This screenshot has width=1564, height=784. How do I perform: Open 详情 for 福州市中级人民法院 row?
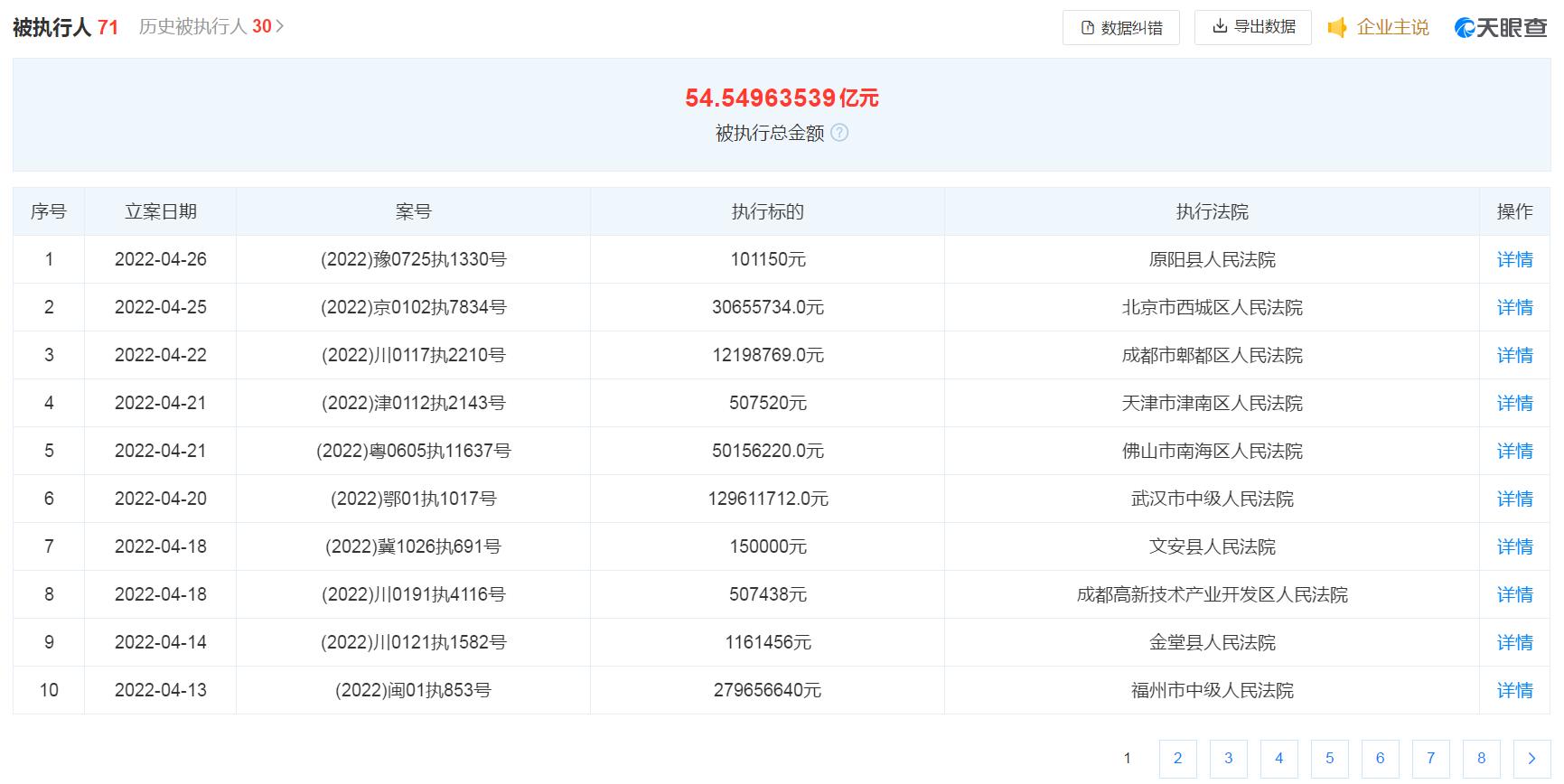pyautogui.click(x=1515, y=690)
